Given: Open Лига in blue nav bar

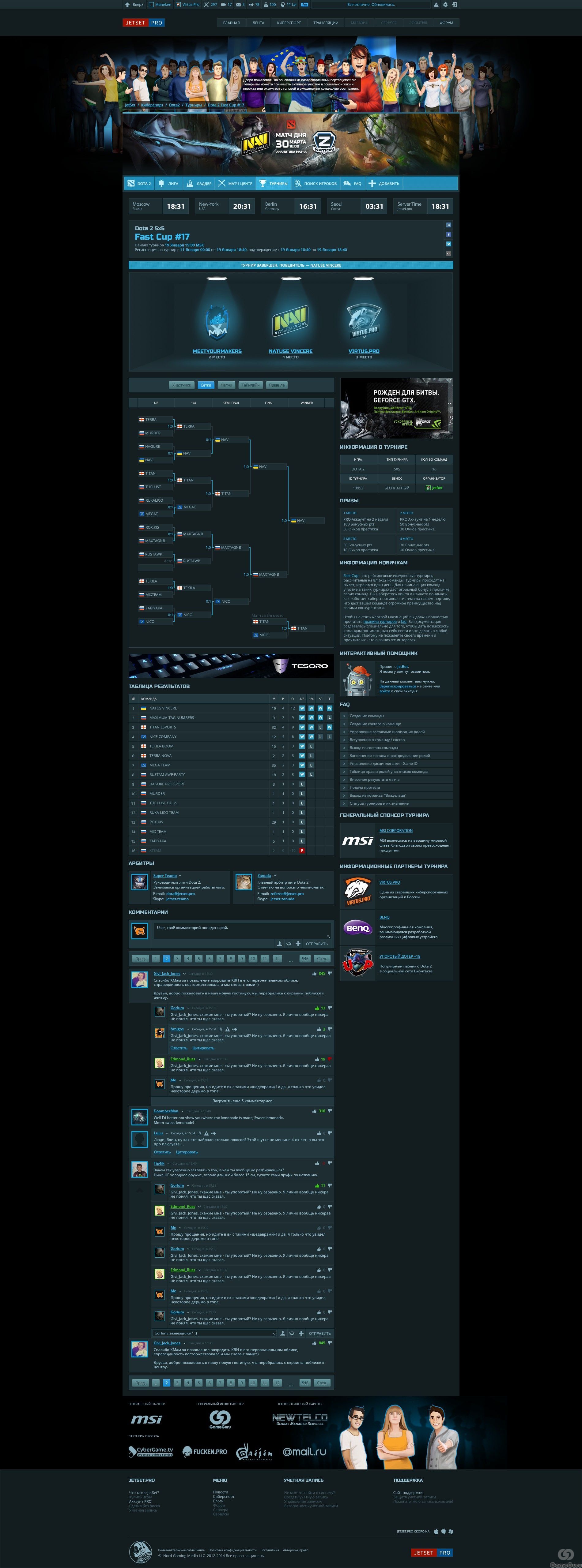Looking at the screenshot, I should (169, 183).
